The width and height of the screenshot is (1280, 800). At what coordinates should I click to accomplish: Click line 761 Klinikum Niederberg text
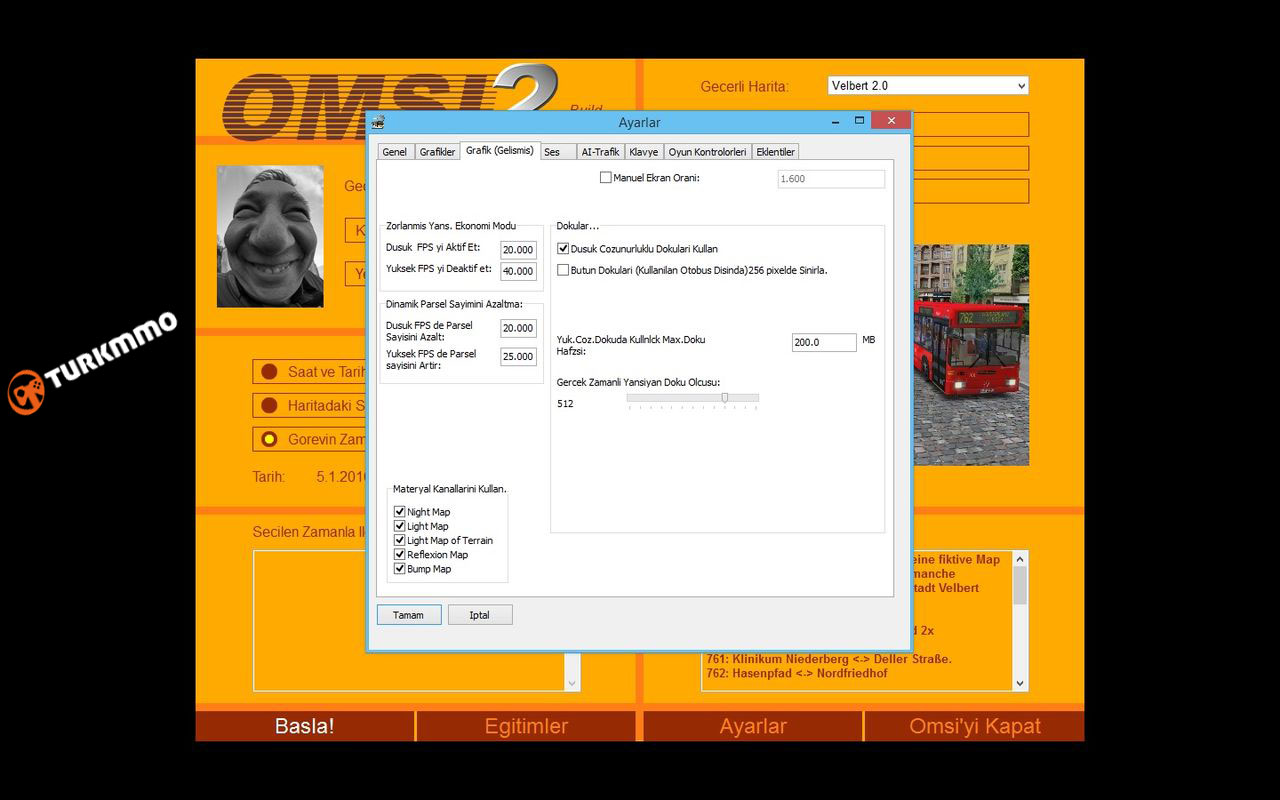pyautogui.click(x=829, y=659)
